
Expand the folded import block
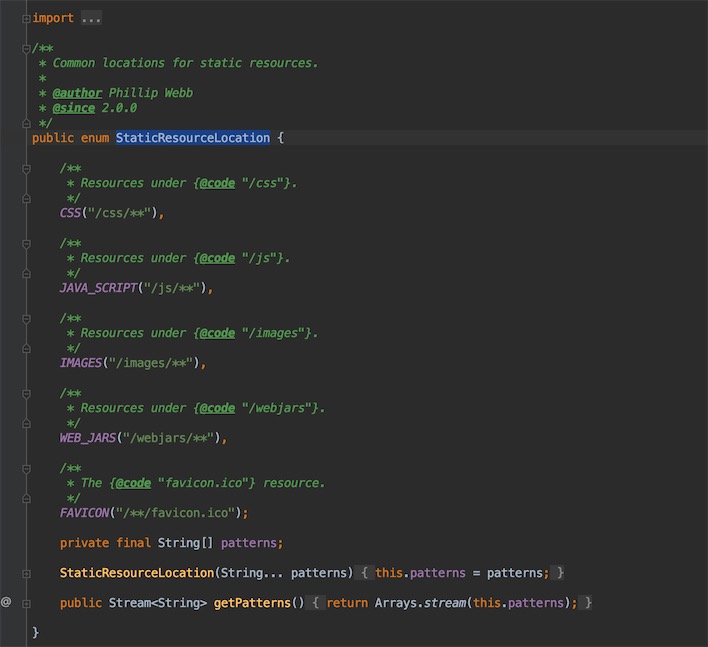[26, 19]
